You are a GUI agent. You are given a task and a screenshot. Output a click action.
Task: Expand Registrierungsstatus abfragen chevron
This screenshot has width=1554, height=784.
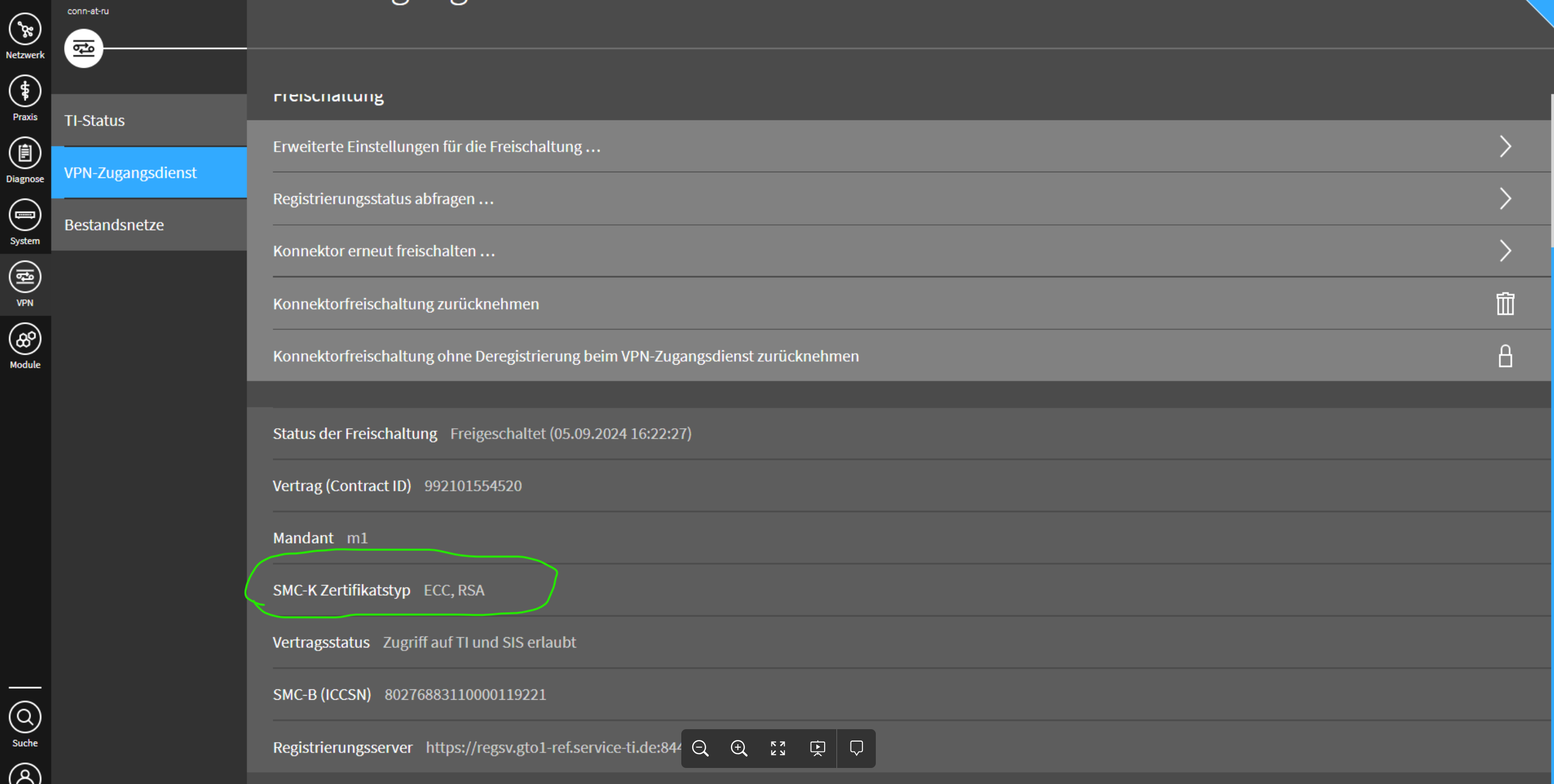[x=1504, y=199]
